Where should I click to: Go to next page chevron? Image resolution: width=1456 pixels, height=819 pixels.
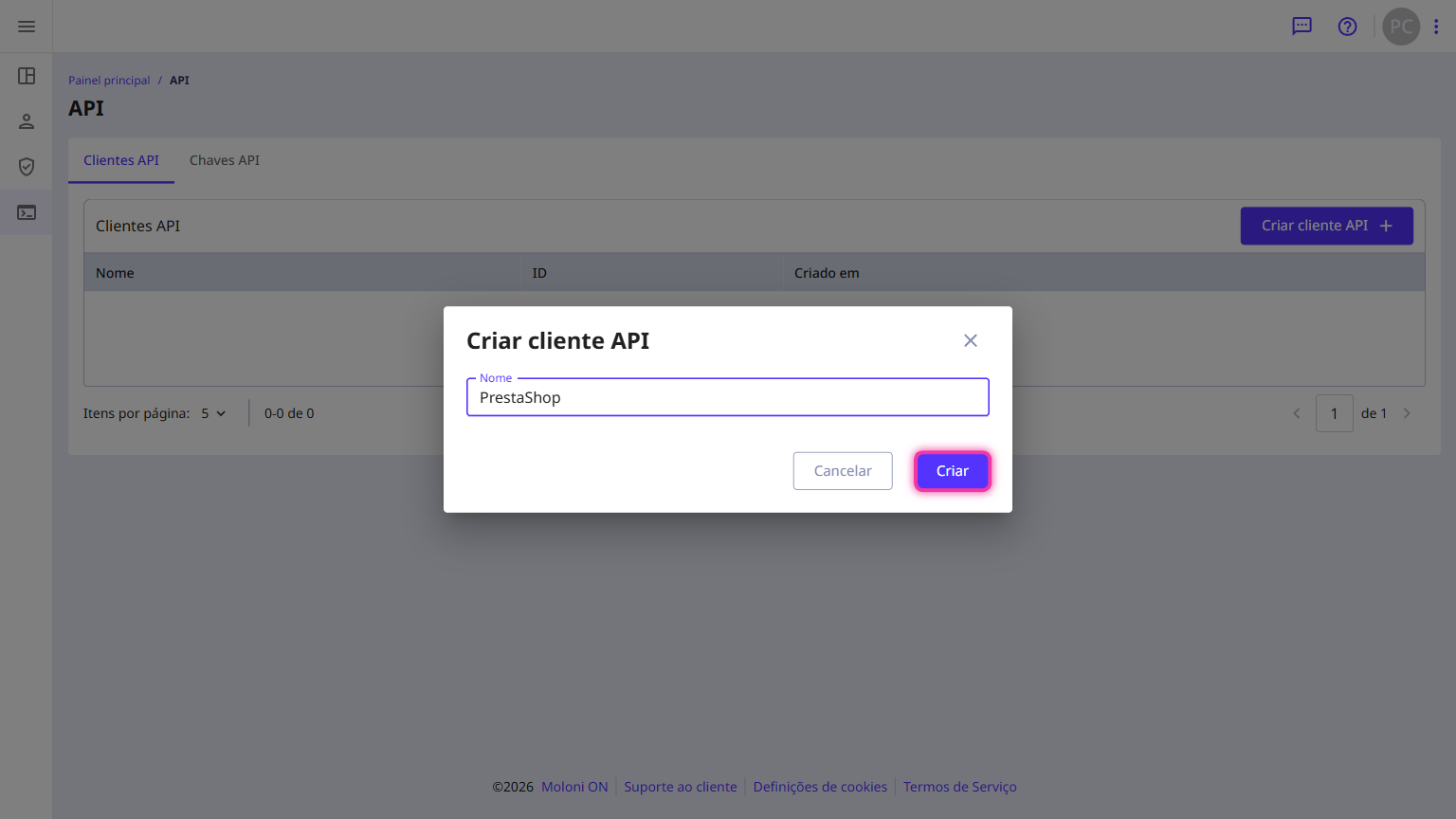[1407, 413]
